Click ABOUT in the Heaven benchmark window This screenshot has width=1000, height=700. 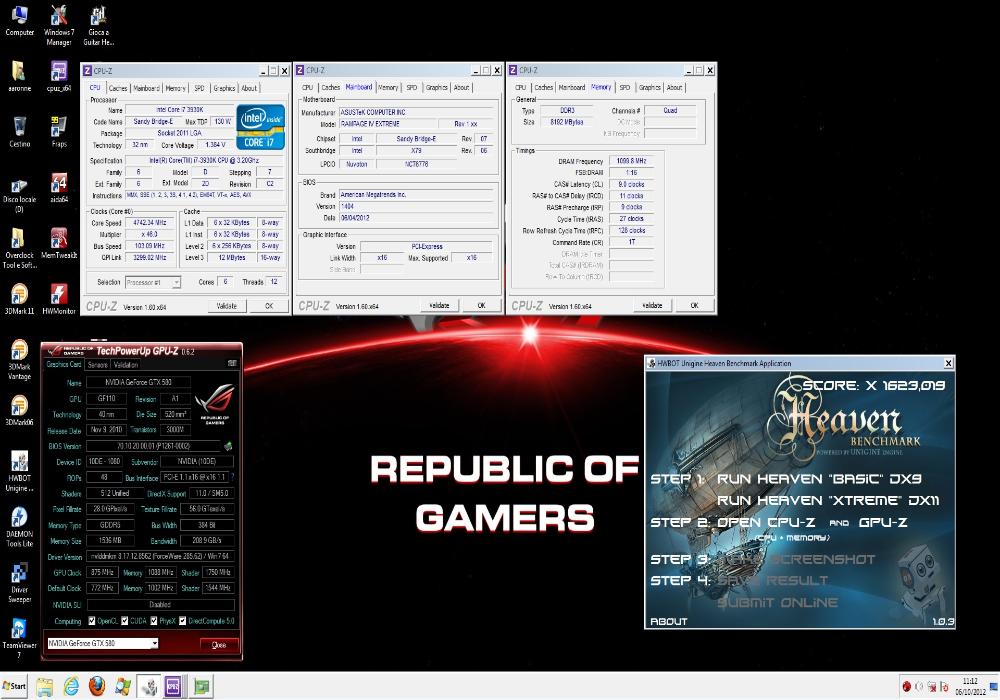click(x=668, y=622)
